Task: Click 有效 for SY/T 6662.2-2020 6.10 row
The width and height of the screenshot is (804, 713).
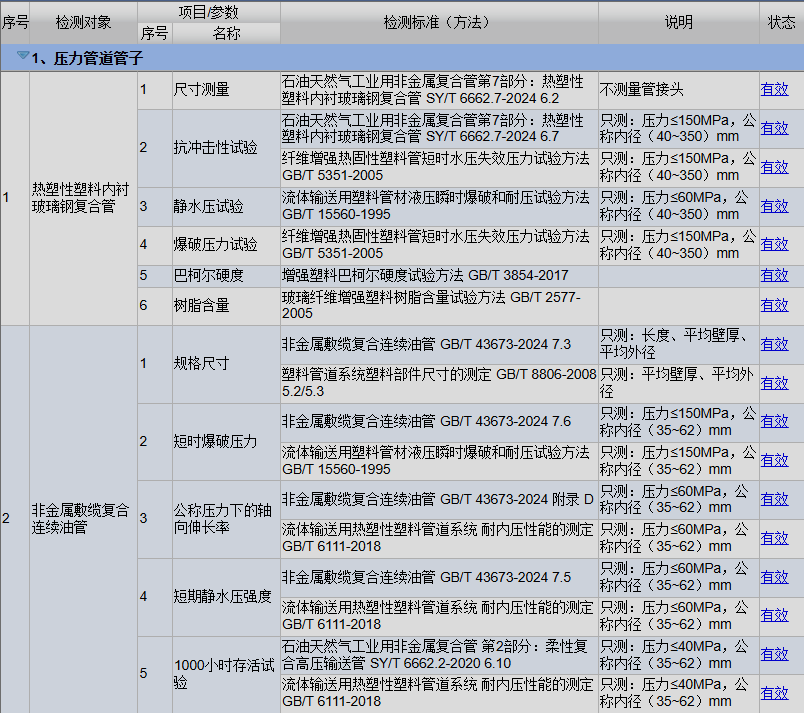Action: (x=774, y=654)
